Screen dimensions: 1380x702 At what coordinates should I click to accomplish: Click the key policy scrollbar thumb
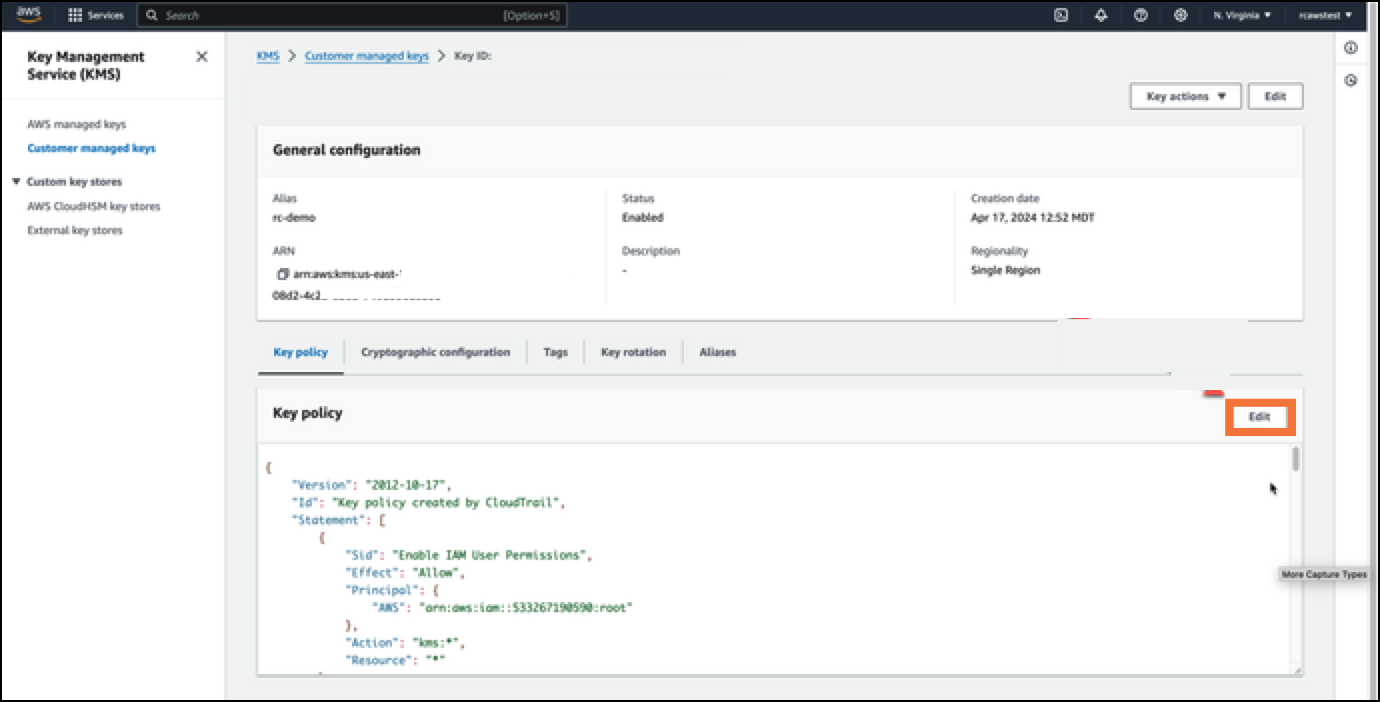[x=1296, y=459]
